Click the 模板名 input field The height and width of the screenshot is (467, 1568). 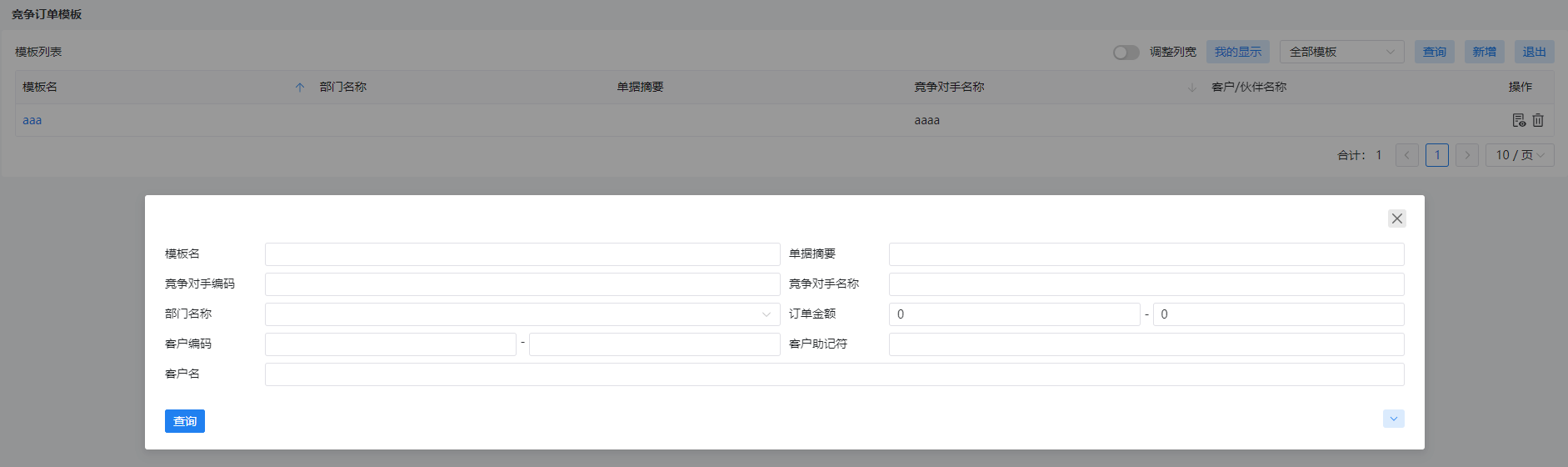click(522, 254)
